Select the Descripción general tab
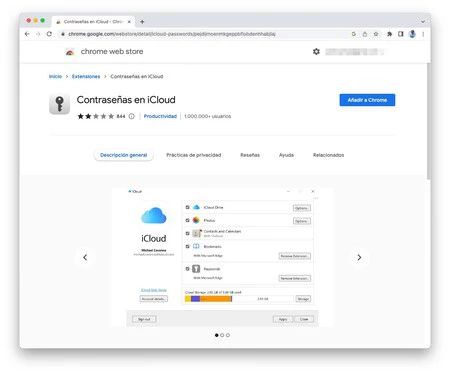Image resolution: width=450 pixels, height=374 pixels. pos(124,155)
